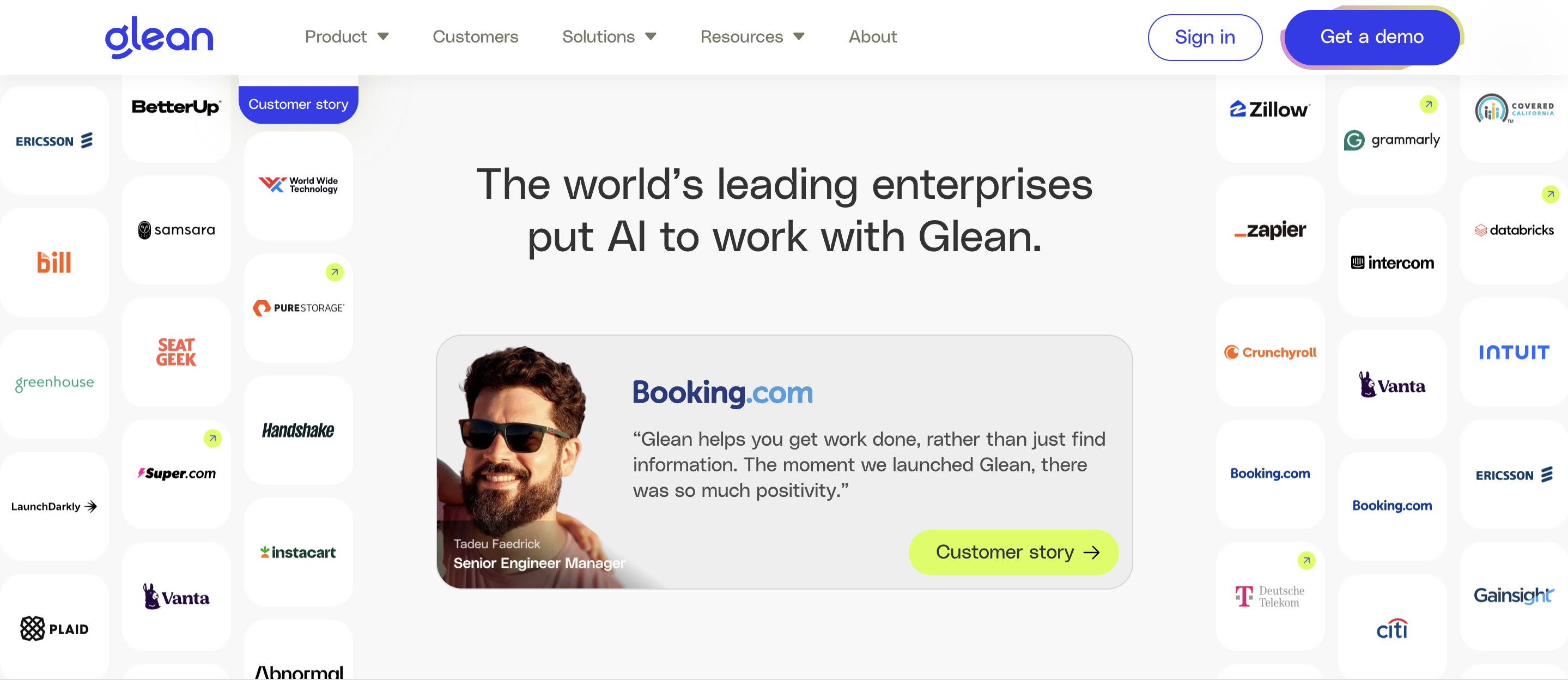1568x680 pixels.
Task: Expand the Resources dropdown menu
Action: [753, 37]
